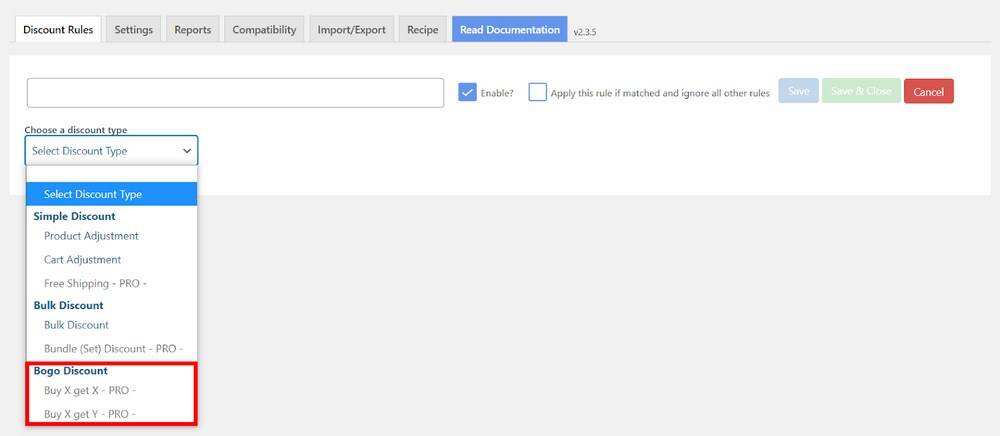The width and height of the screenshot is (1000, 436).
Task: Cancel the rule with the red button
Action: pyautogui.click(x=928, y=92)
